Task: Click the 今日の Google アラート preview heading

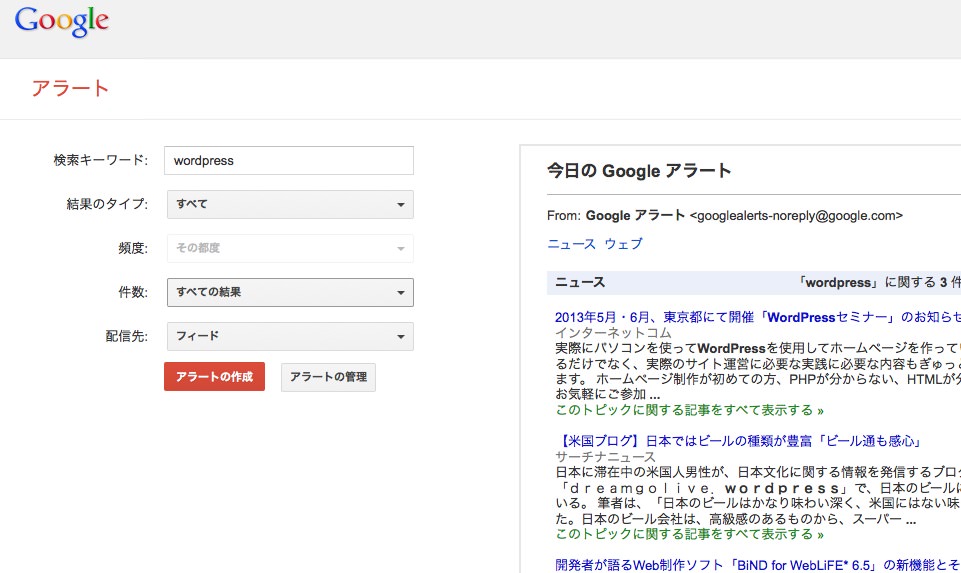Action: (x=639, y=171)
